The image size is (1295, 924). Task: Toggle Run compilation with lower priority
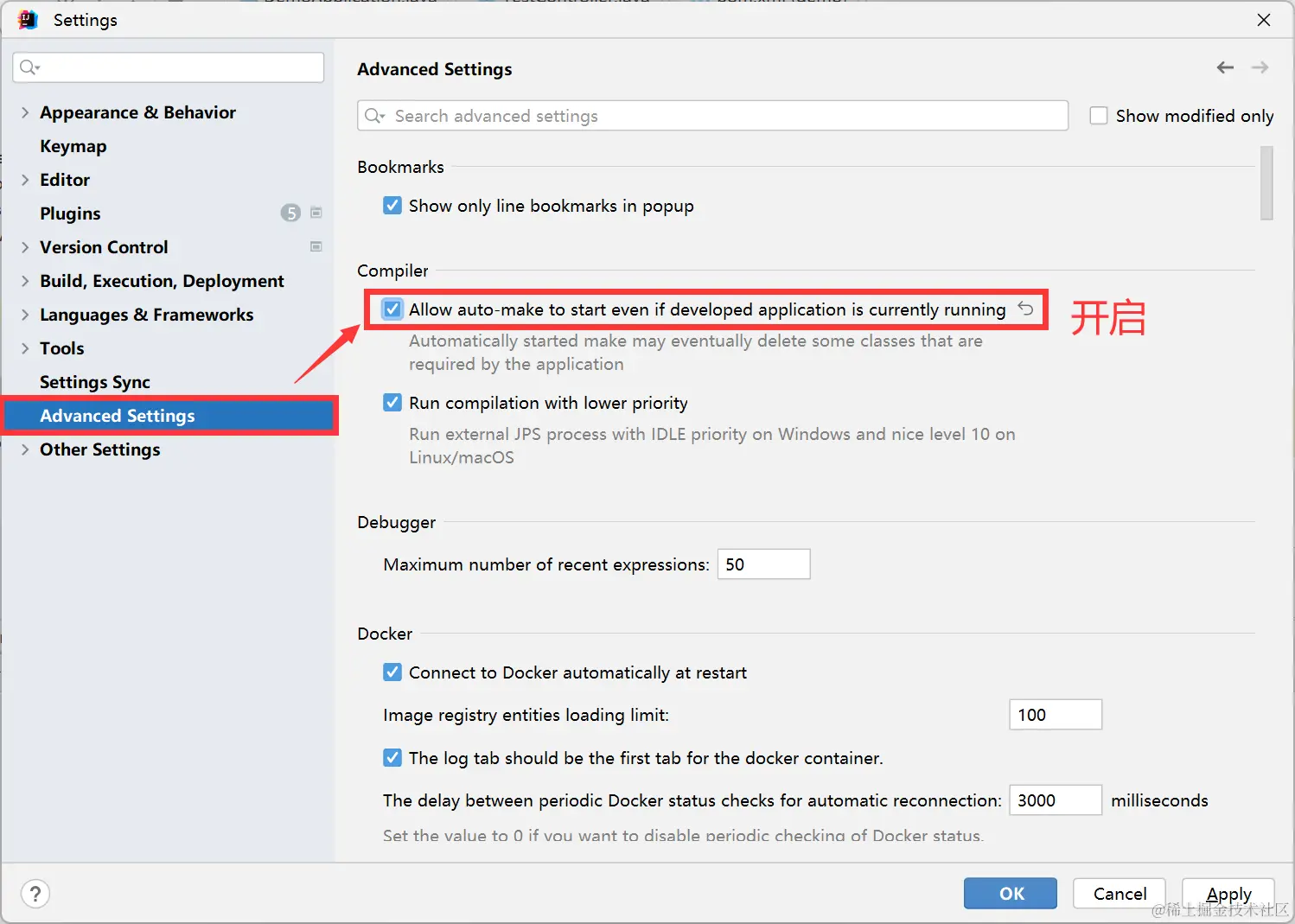[392, 403]
